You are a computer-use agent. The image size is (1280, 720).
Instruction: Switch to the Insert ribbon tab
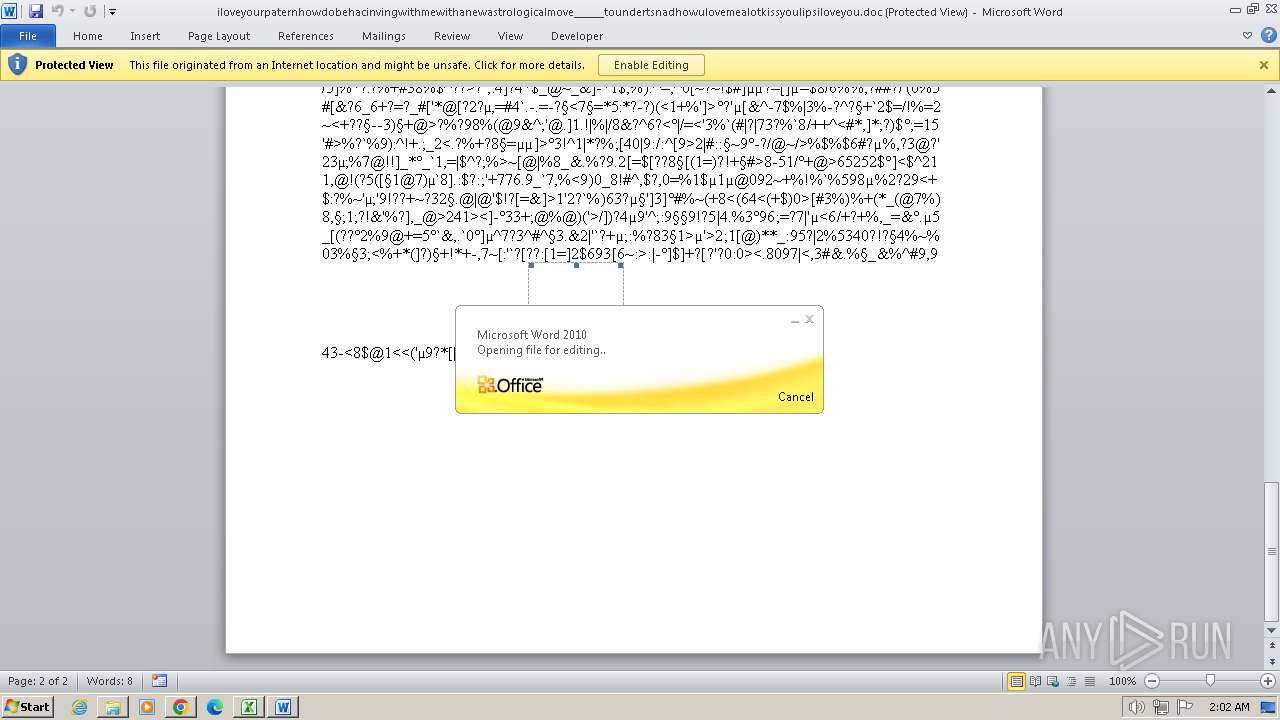(x=145, y=36)
